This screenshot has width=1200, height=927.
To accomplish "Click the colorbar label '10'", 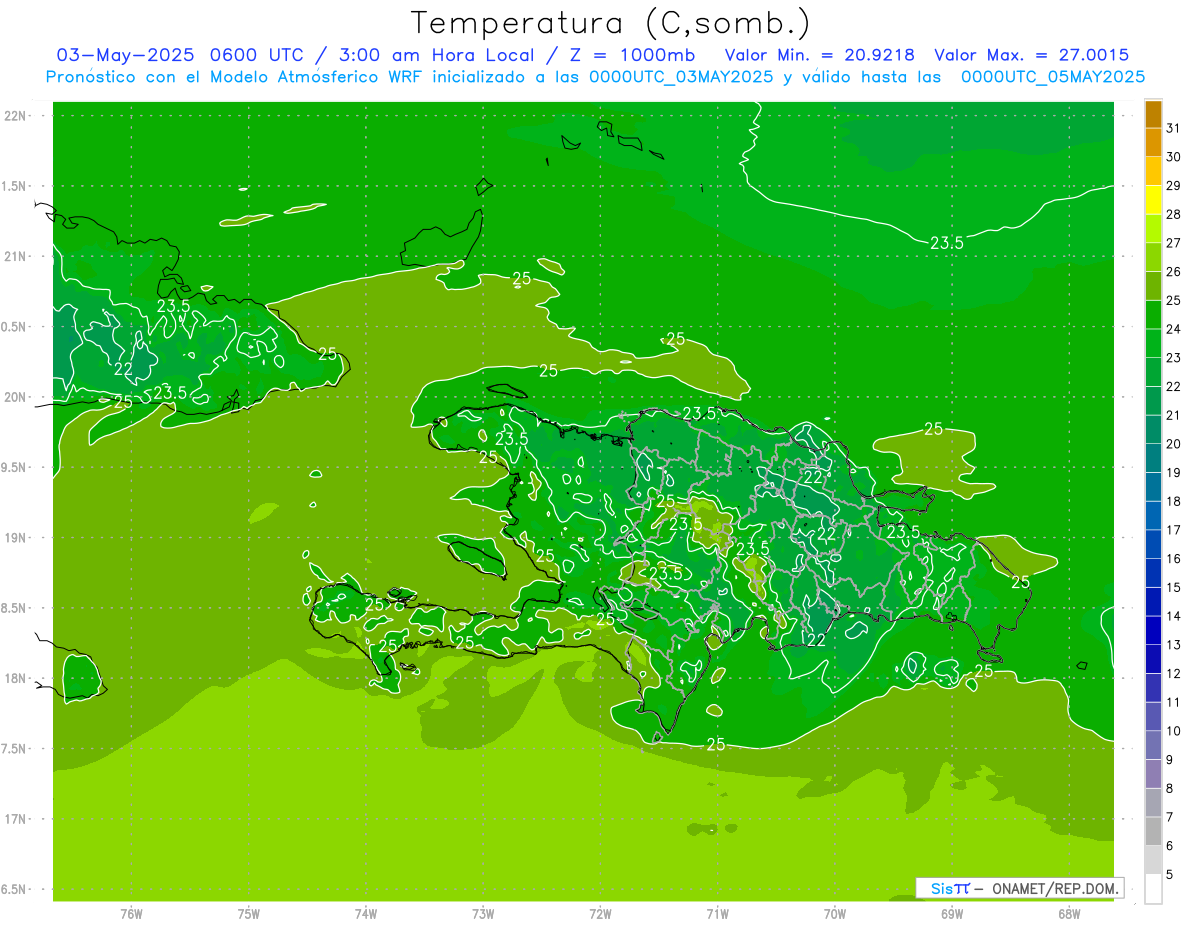I will 1174,731.
